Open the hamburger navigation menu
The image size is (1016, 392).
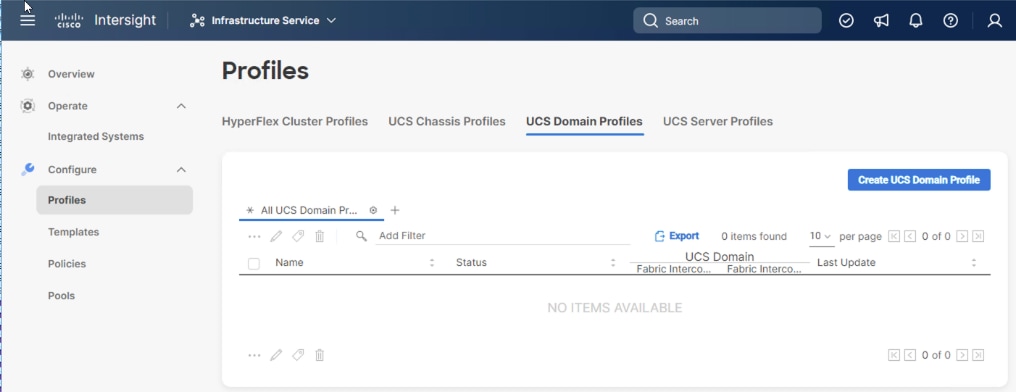[27, 20]
